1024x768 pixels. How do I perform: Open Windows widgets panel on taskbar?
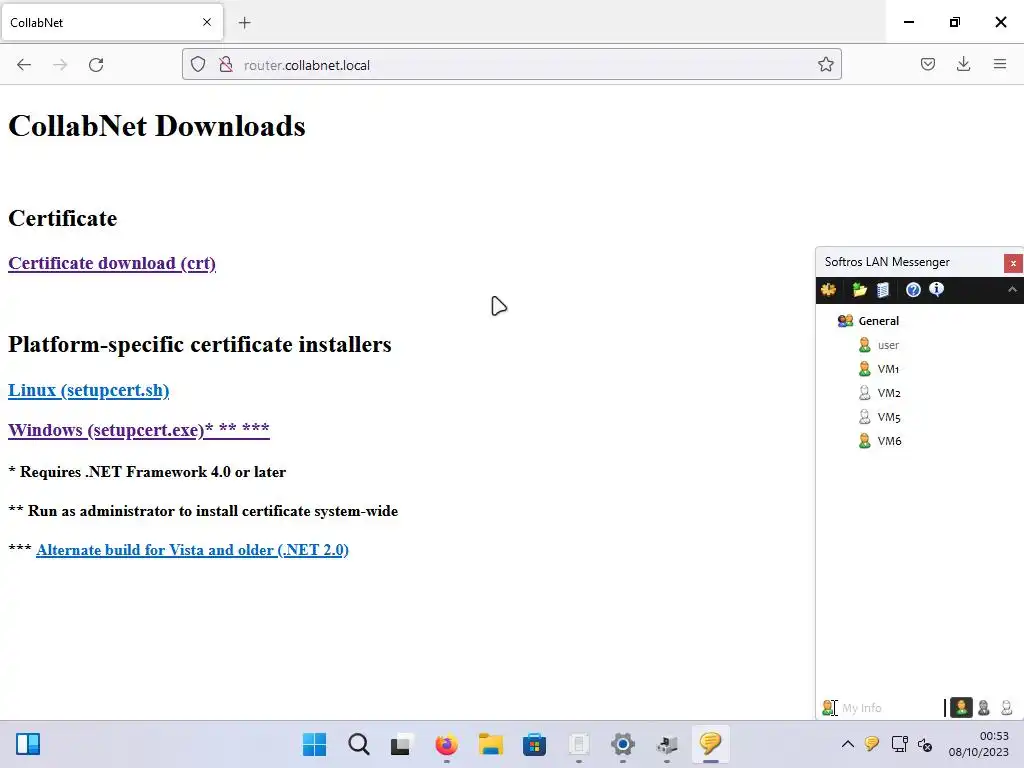(x=28, y=744)
